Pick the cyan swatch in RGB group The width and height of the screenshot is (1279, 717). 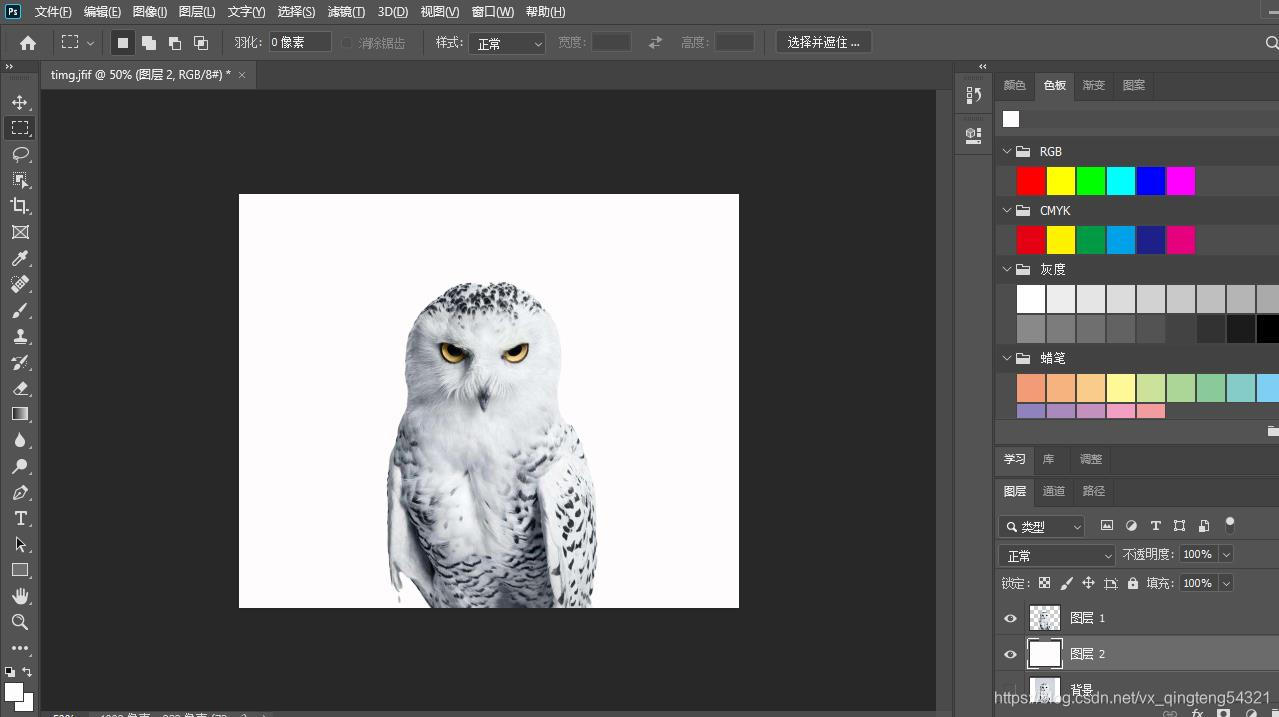[x=1120, y=181]
